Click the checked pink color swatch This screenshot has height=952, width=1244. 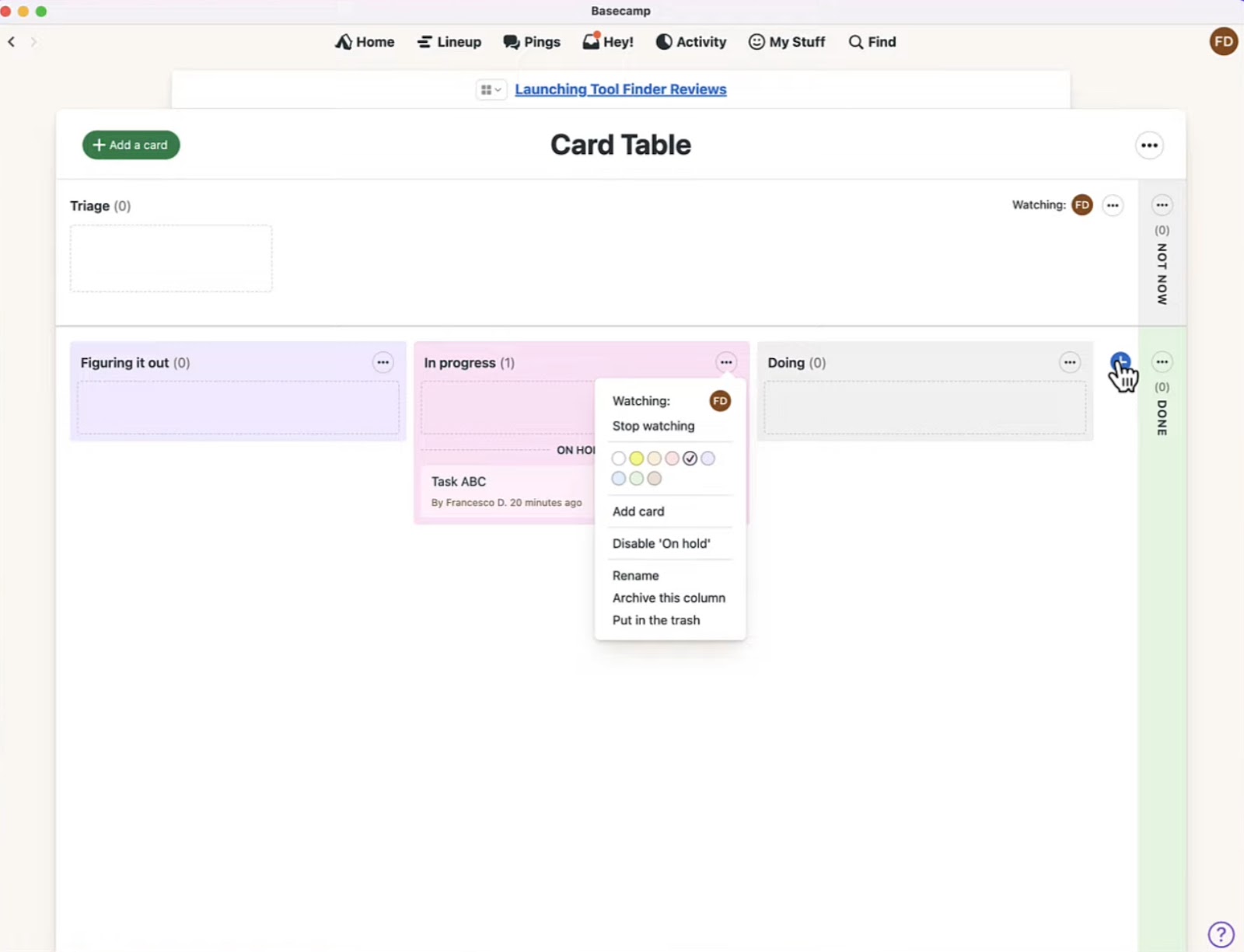tap(690, 459)
